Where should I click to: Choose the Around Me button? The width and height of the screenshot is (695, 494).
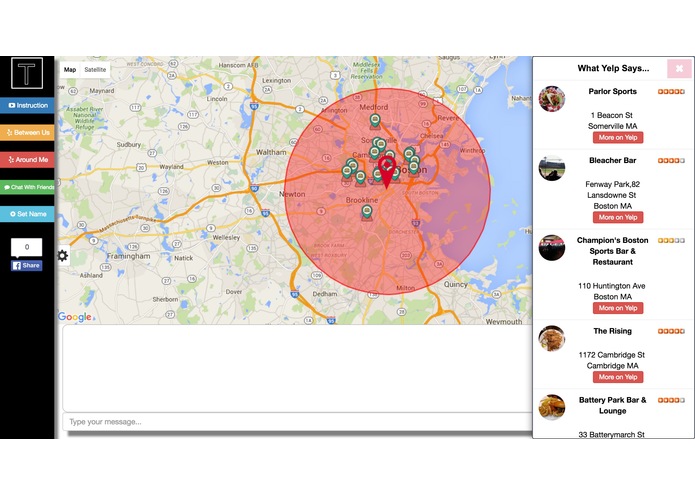tap(27, 159)
